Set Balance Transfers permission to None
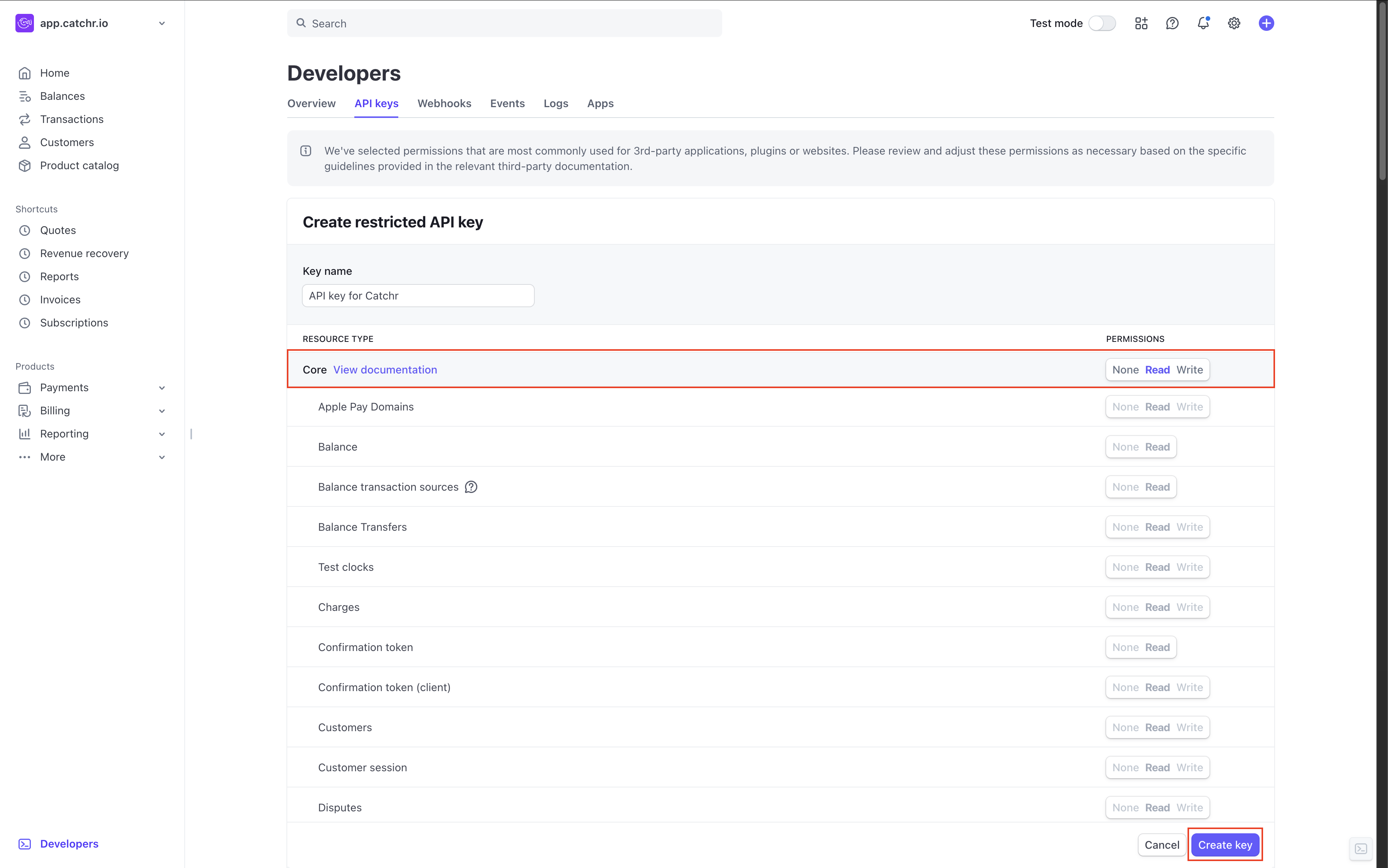Image resolution: width=1388 pixels, height=868 pixels. point(1125,527)
